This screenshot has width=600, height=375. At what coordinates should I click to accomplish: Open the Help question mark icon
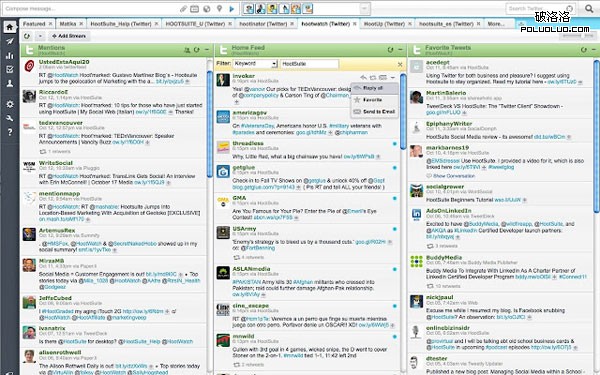(x=10, y=132)
